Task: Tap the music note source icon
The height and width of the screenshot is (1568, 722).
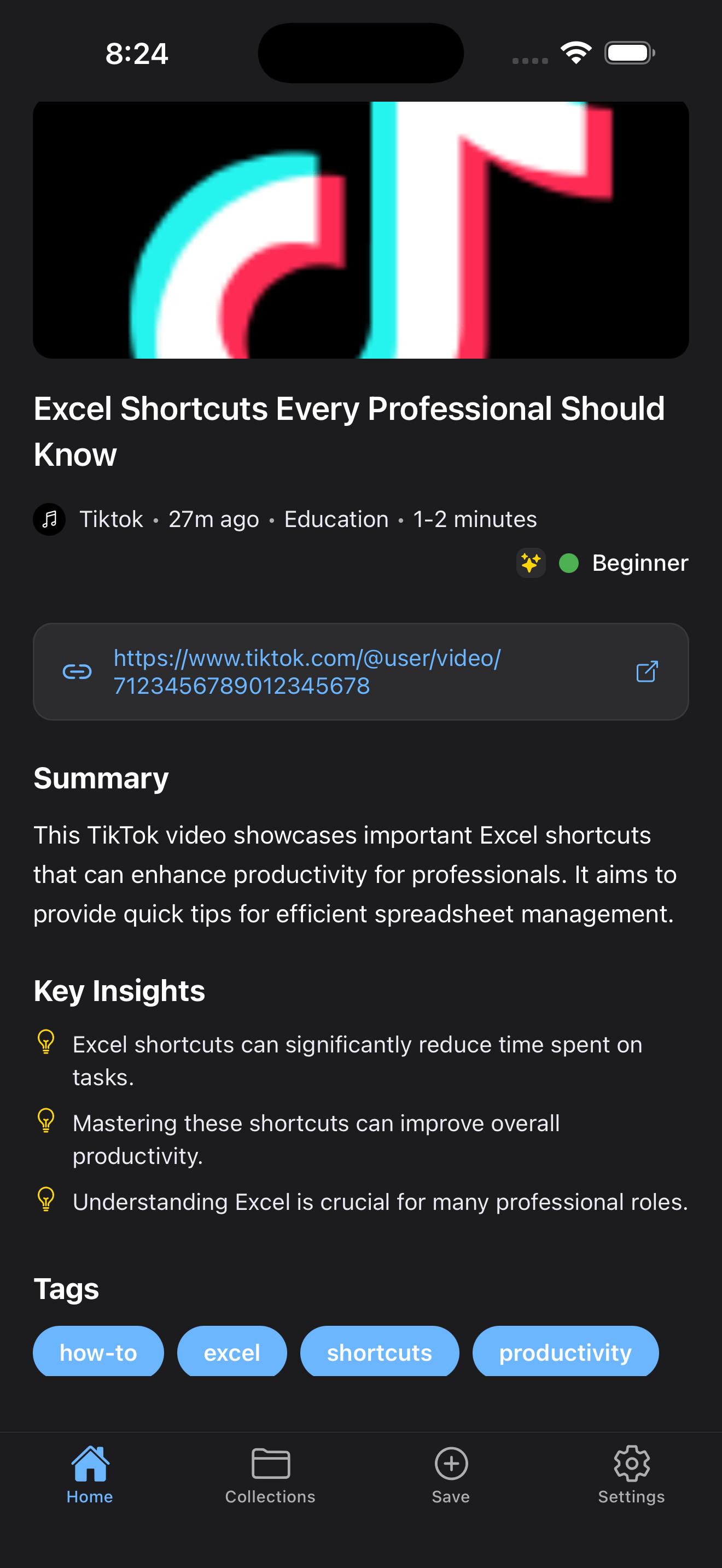Action: pyautogui.click(x=49, y=519)
